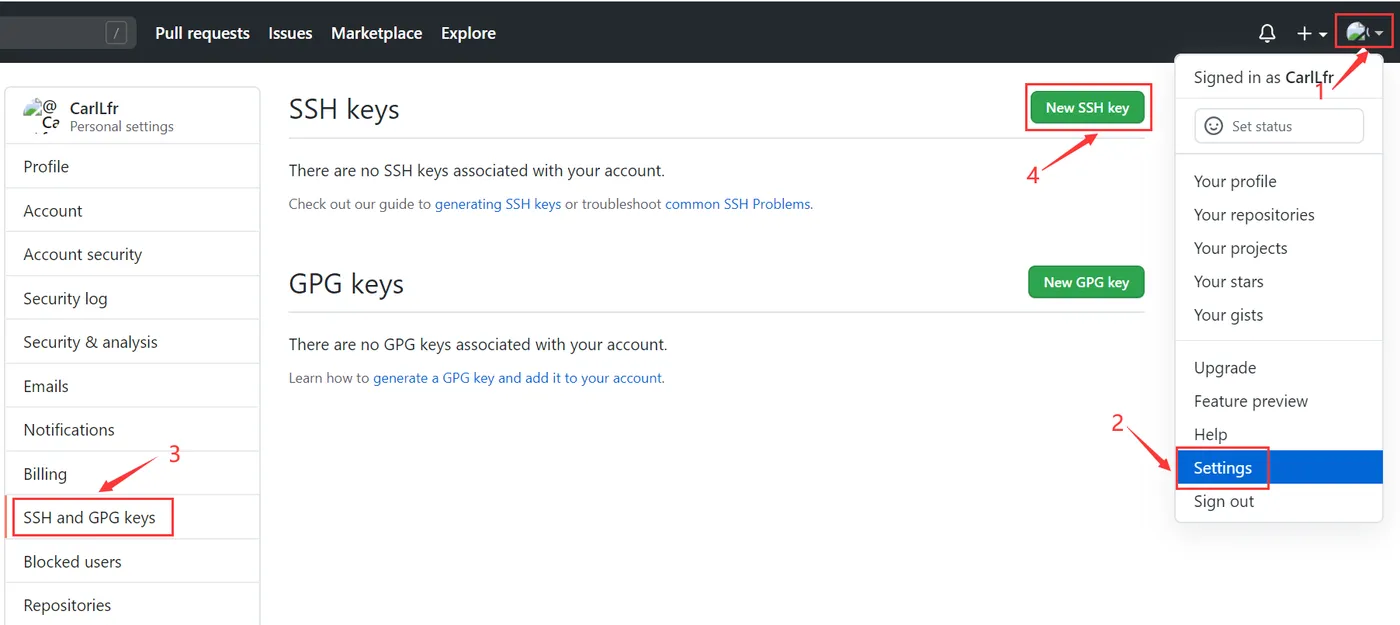1400x625 pixels.
Task: Open Feature preview from user menu
Action: 1250,401
